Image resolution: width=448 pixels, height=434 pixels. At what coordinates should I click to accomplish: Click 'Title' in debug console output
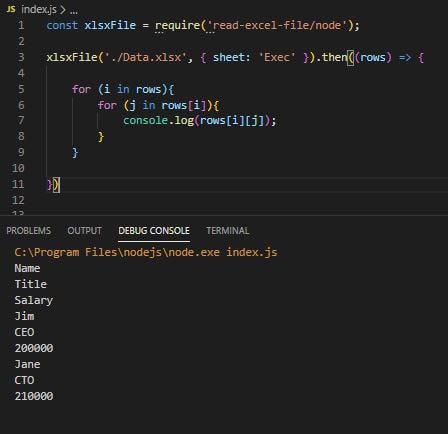click(31, 284)
